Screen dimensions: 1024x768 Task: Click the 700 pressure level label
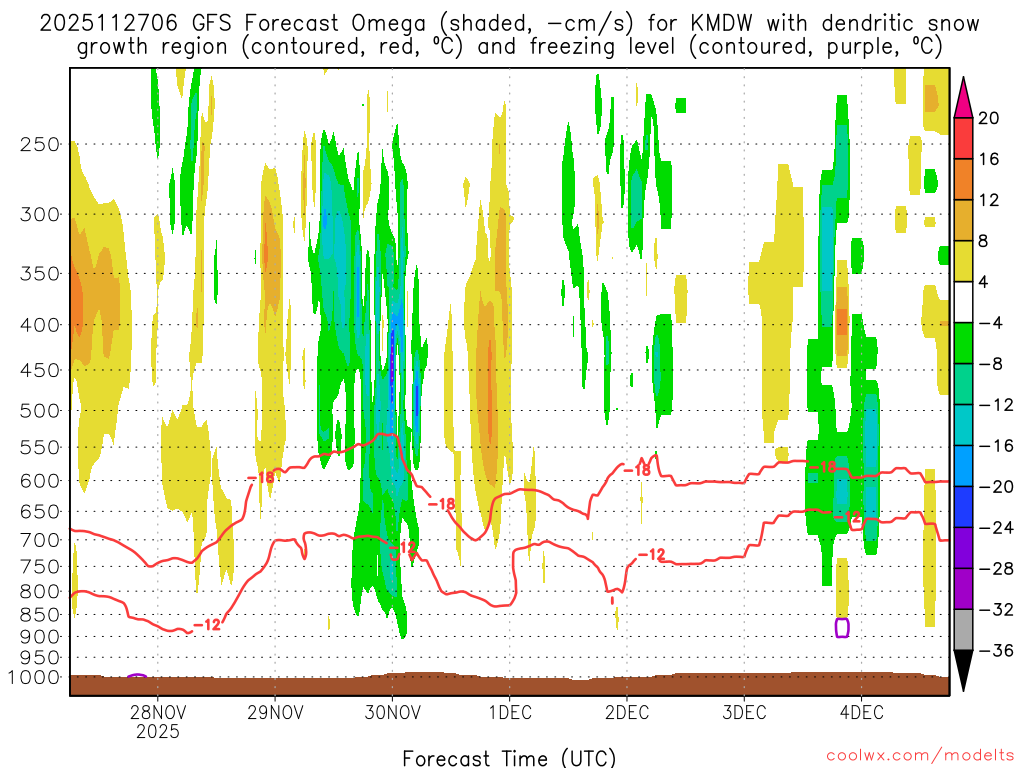click(40, 540)
